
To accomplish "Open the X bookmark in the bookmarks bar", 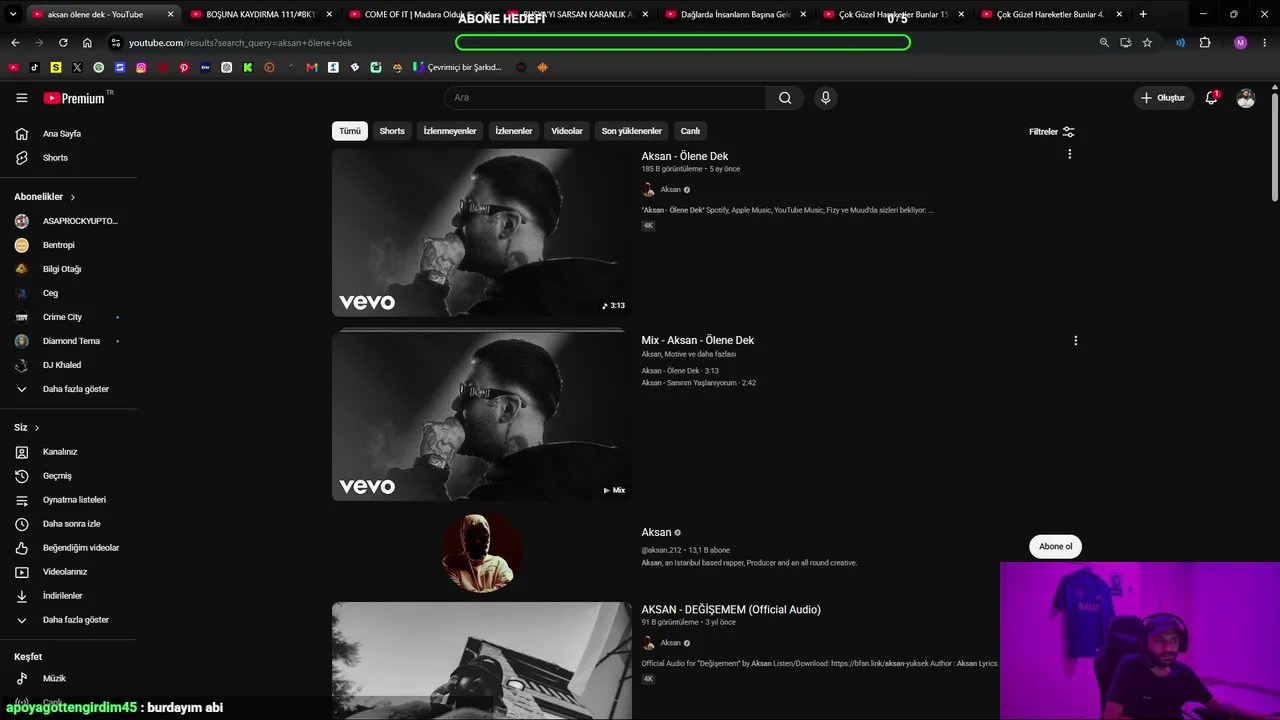I will pyautogui.click(x=77, y=67).
